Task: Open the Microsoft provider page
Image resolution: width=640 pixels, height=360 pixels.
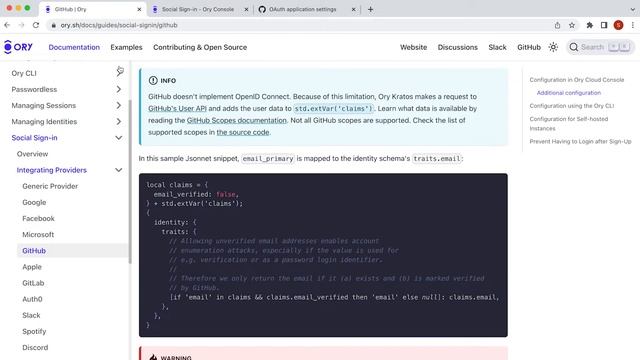Action: pyautogui.click(x=38, y=234)
